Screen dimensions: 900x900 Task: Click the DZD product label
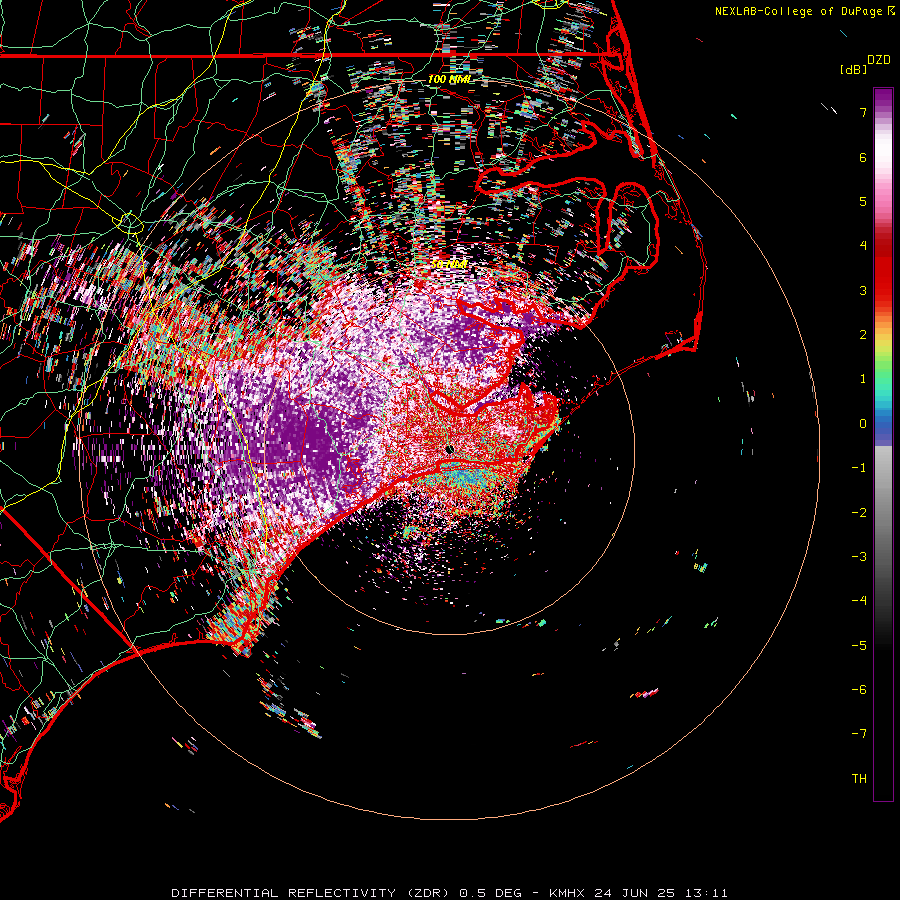click(879, 60)
